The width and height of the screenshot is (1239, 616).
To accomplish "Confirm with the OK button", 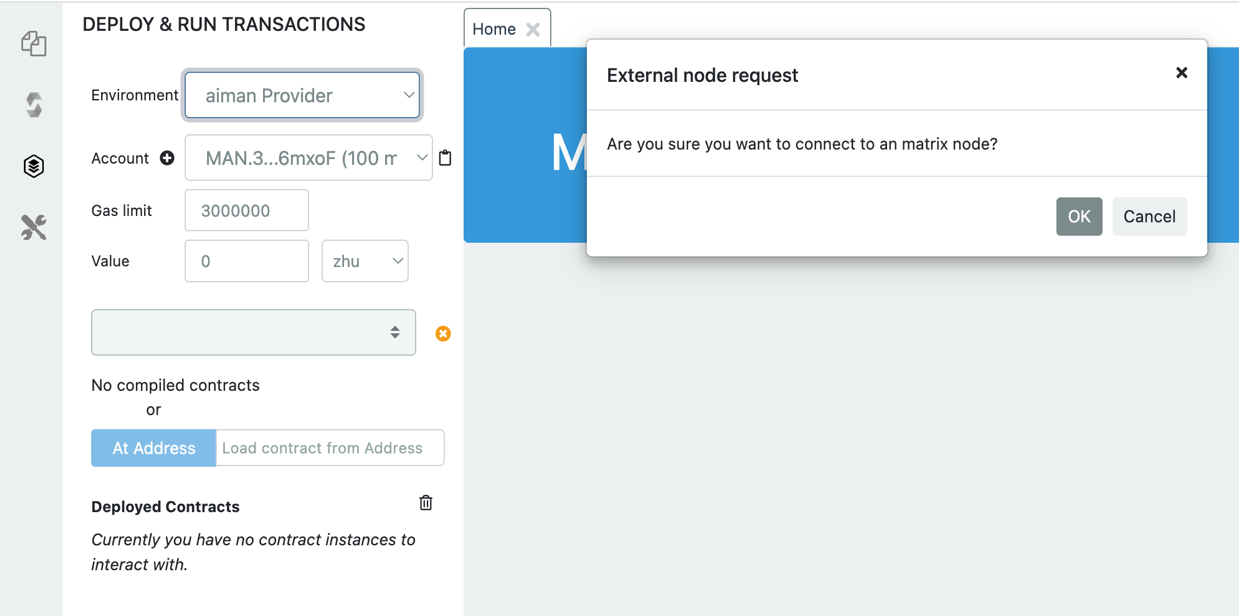I will tap(1079, 216).
